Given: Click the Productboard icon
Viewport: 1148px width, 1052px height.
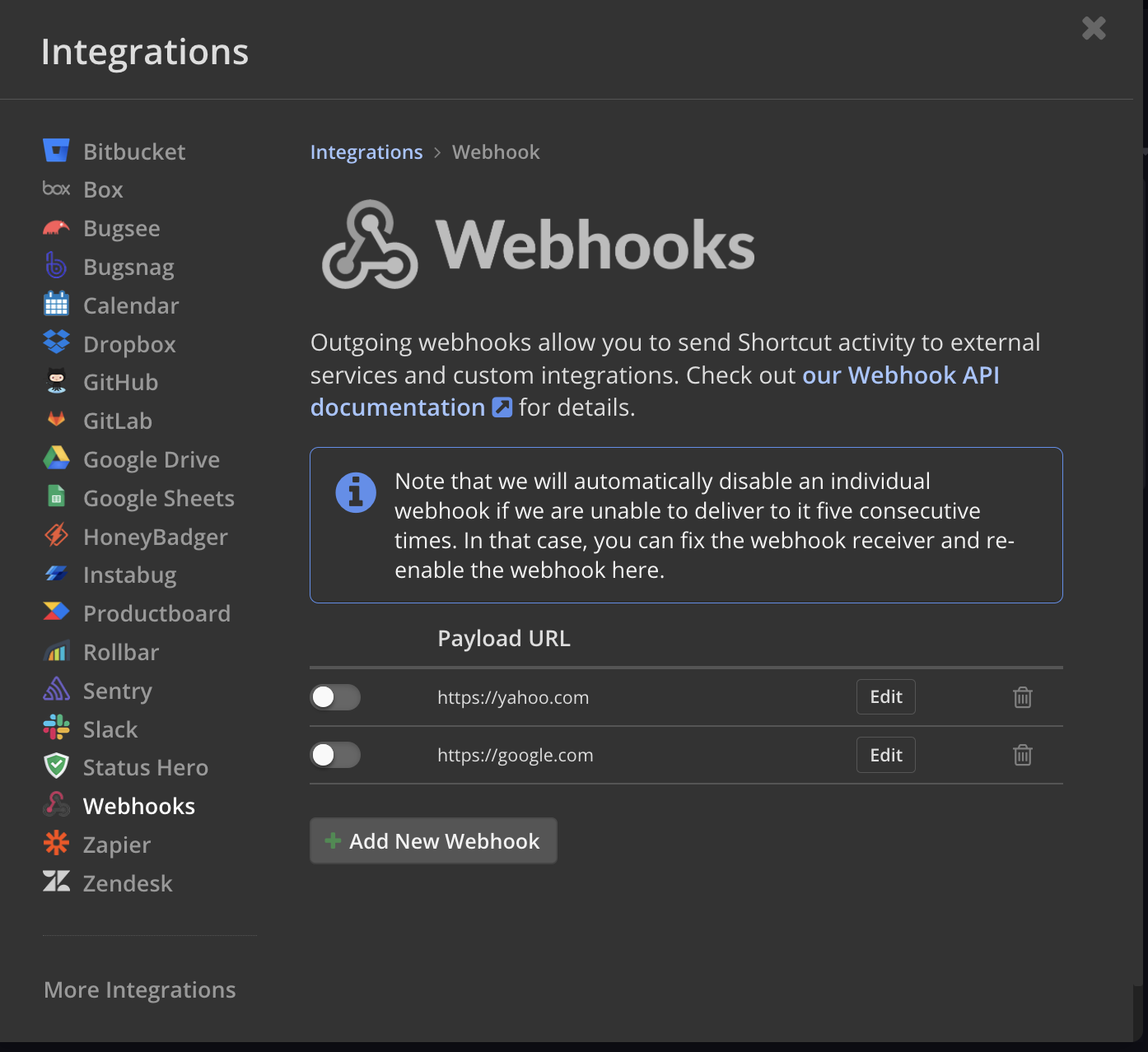Looking at the screenshot, I should [56, 612].
